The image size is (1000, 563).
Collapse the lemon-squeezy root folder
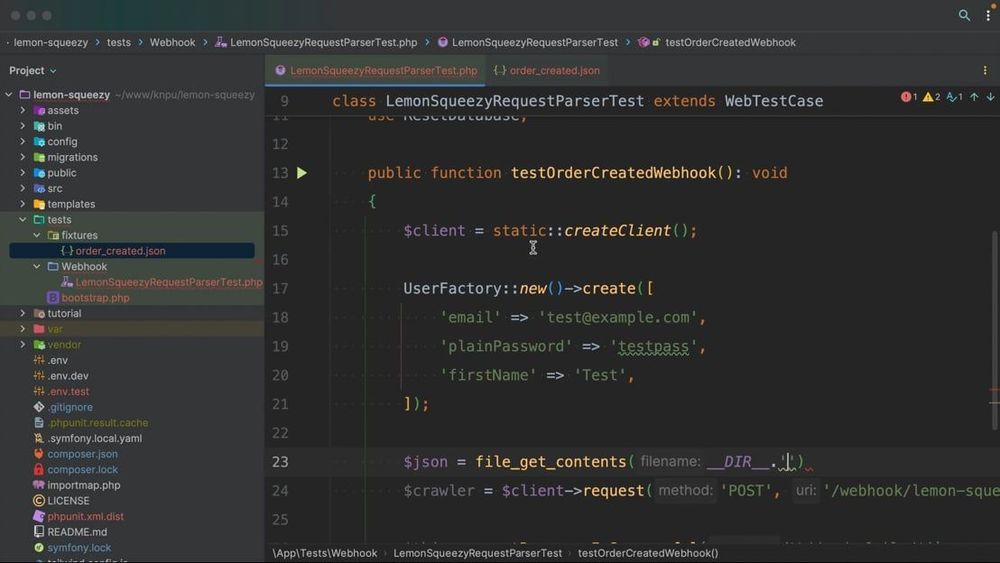point(9,94)
